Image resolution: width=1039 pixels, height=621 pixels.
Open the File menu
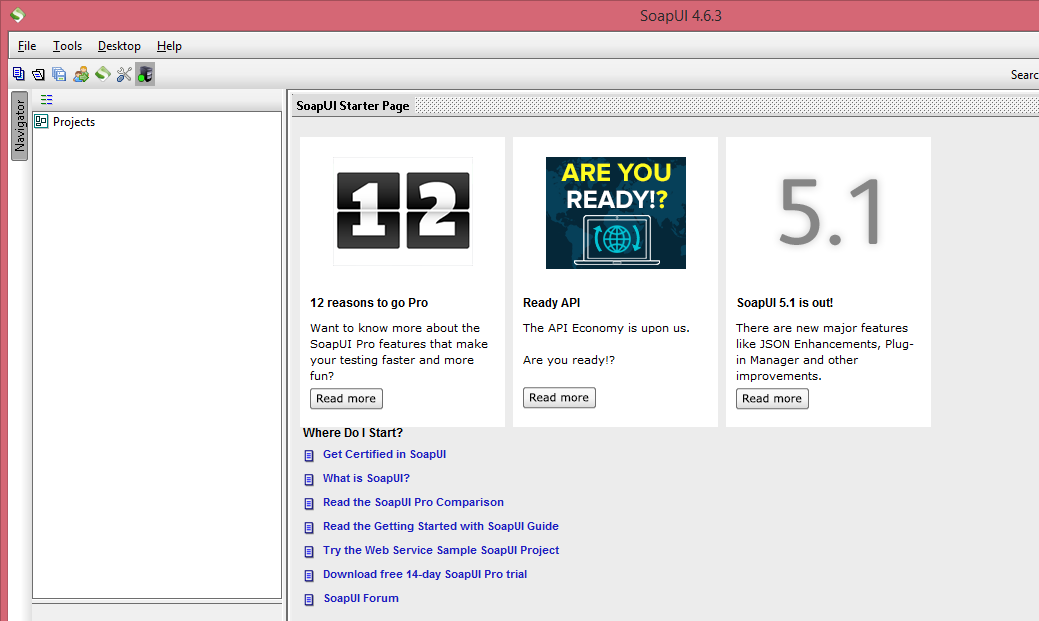pyautogui.click(x=27, y=46)
